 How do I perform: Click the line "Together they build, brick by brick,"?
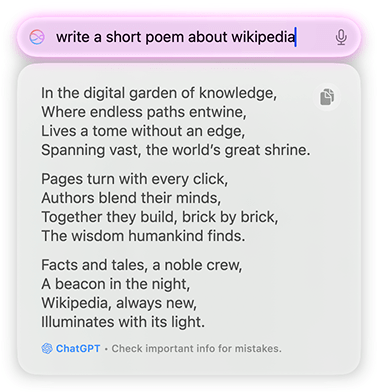coord(160,217)
